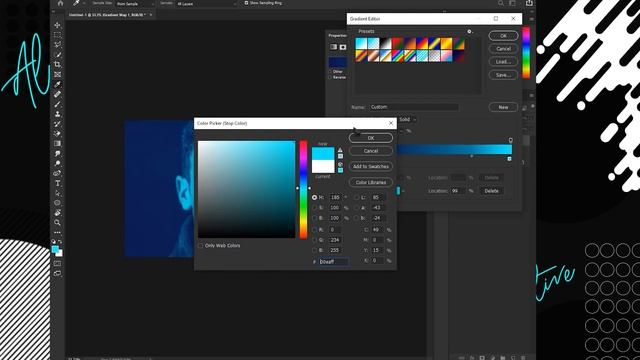The width and height of the screenshot is (640, 360).
Task: Click OK in Color Picker dialog
Action: tap(371, 138)
